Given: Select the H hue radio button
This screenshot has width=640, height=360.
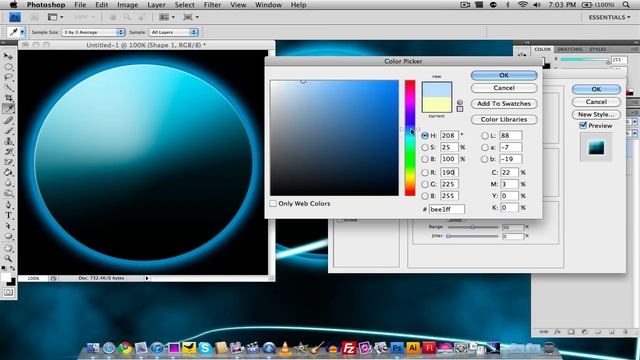Looking at the screenshot, I should [425, 136].
